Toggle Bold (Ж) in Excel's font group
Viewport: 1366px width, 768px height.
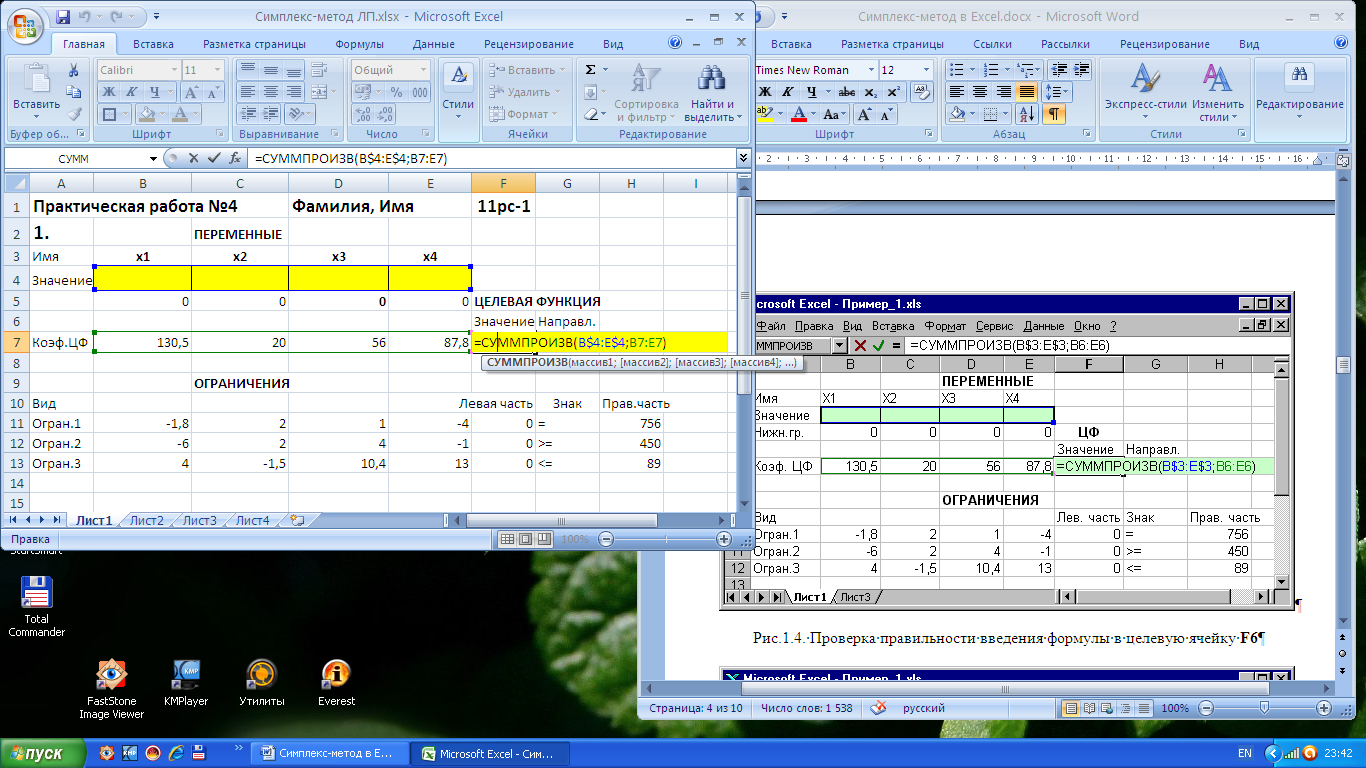[108, 92]
